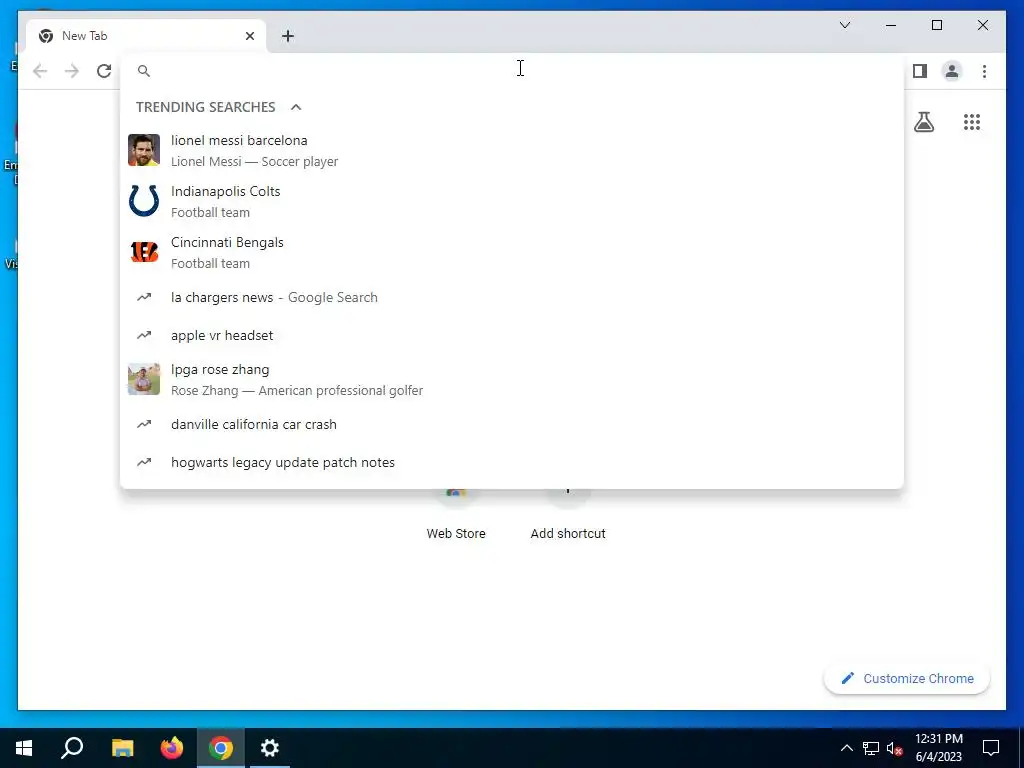Click trending icon beside la chargers news

(144, 297)
